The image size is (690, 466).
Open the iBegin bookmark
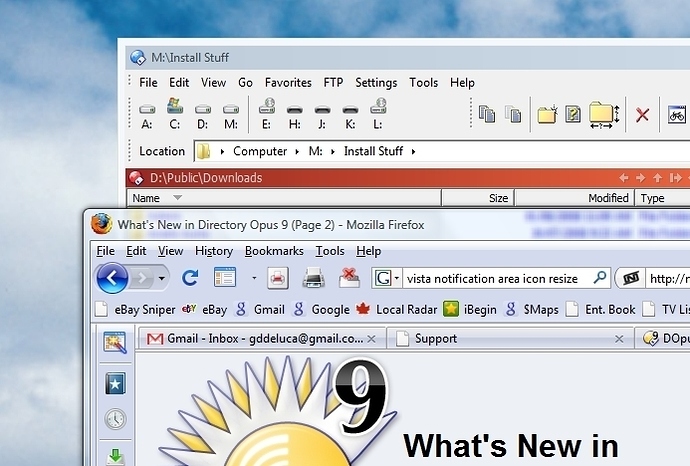[470, 310]
